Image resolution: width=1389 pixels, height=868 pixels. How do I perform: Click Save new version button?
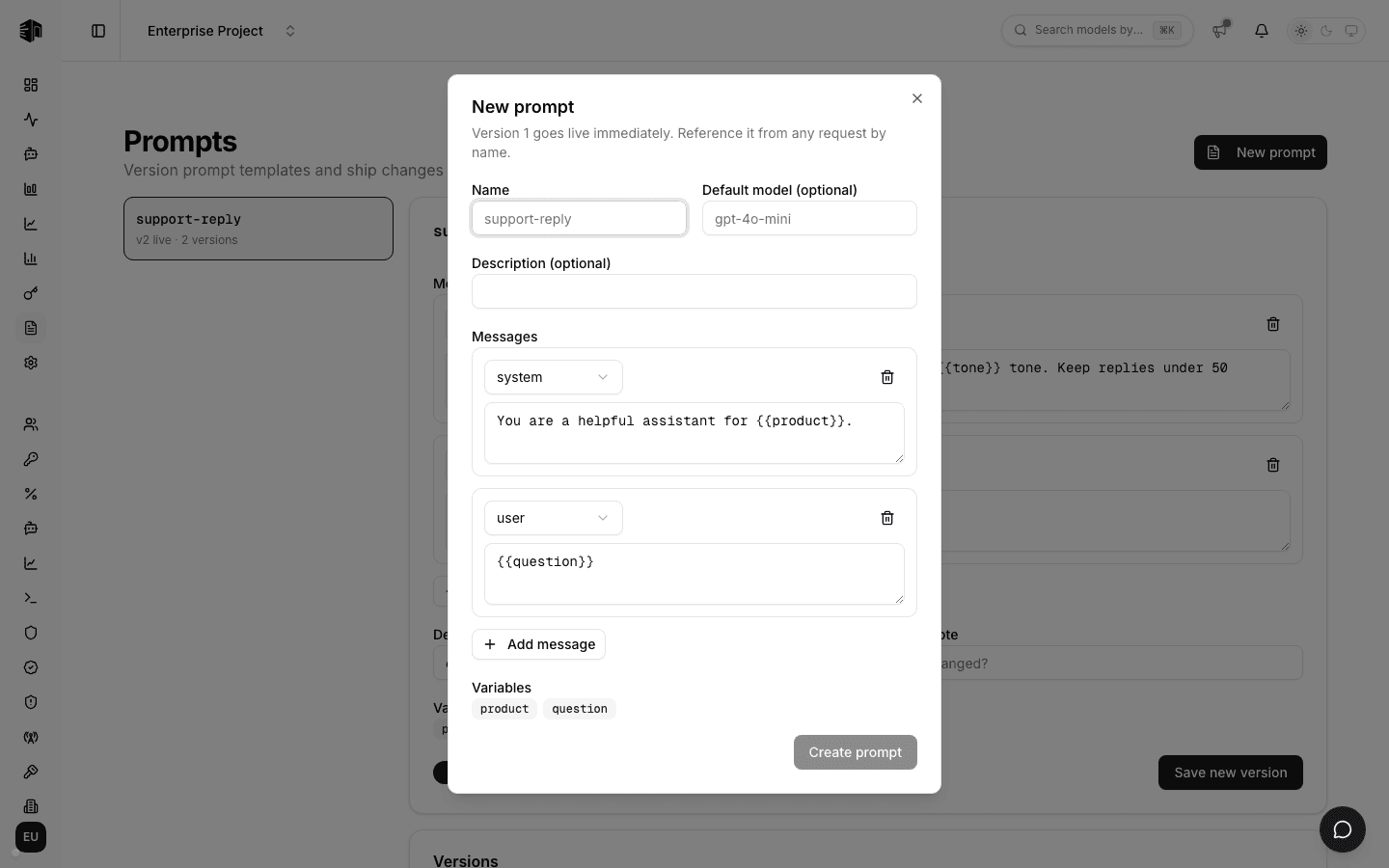(x=1231, y=773)
